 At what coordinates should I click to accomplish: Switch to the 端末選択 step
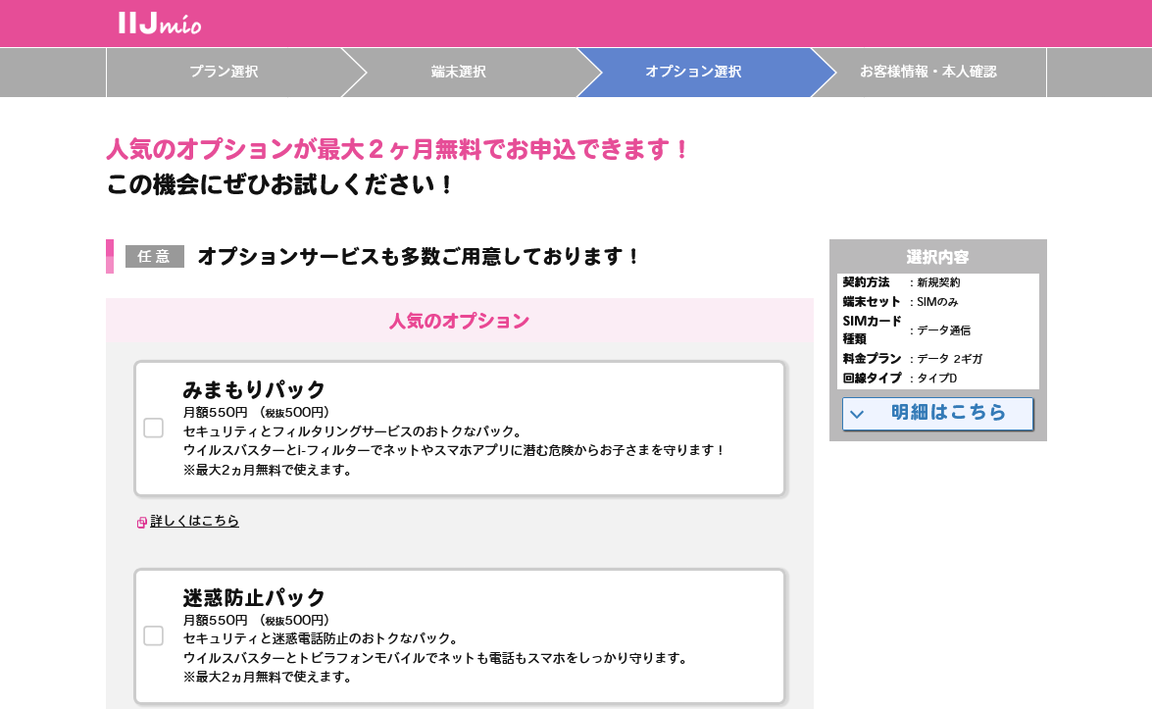coord(458,72)
